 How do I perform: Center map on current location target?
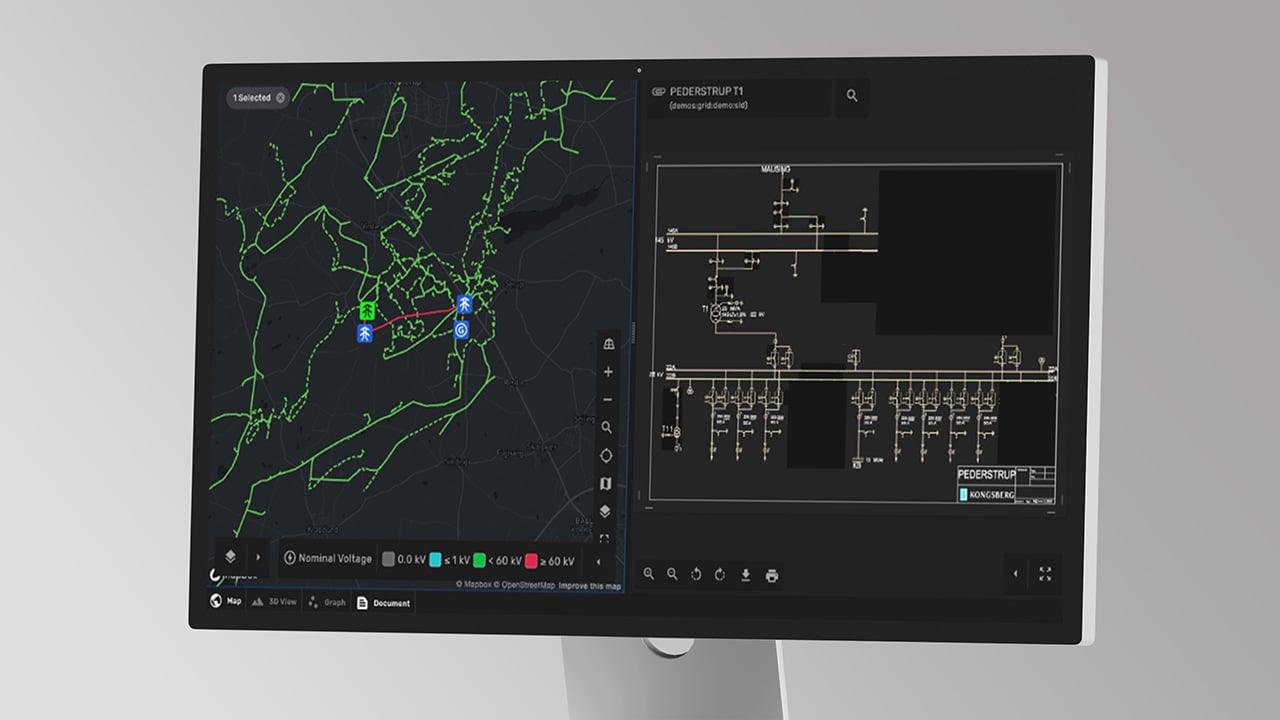[x=607, y=456]
